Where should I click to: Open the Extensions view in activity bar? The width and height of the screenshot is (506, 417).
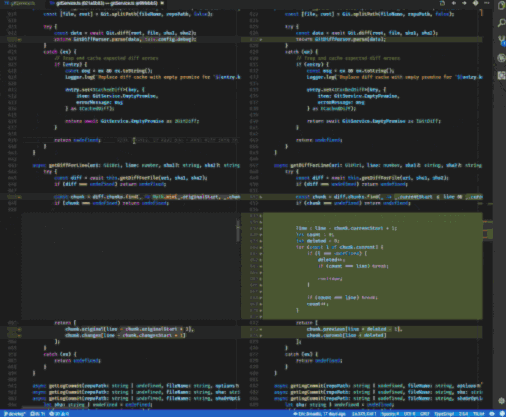click(x=501, y=76)
